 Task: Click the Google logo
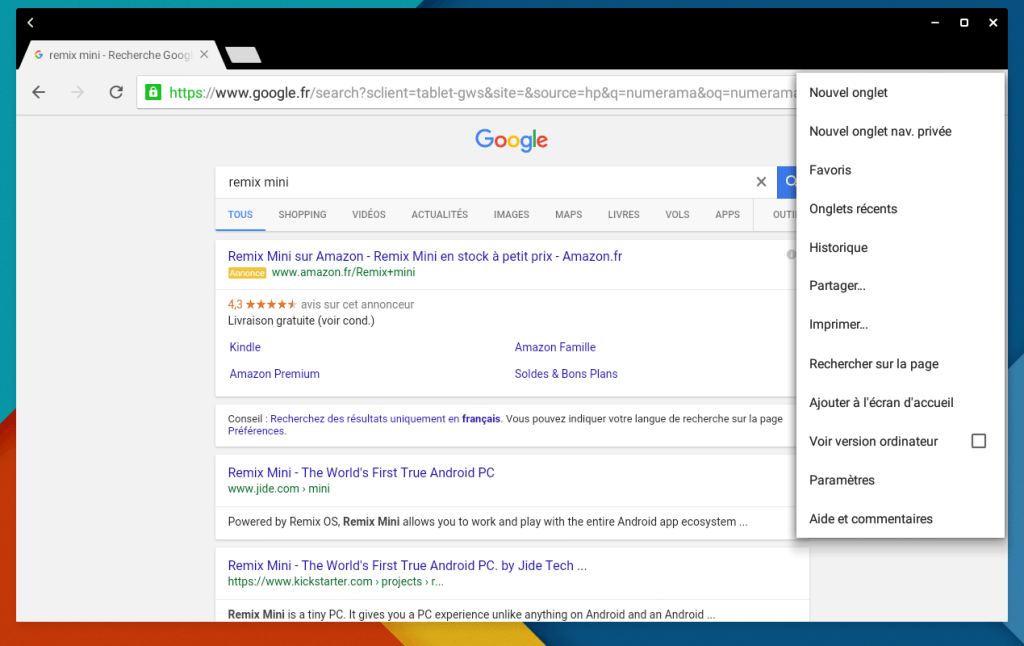click(511, 140)
